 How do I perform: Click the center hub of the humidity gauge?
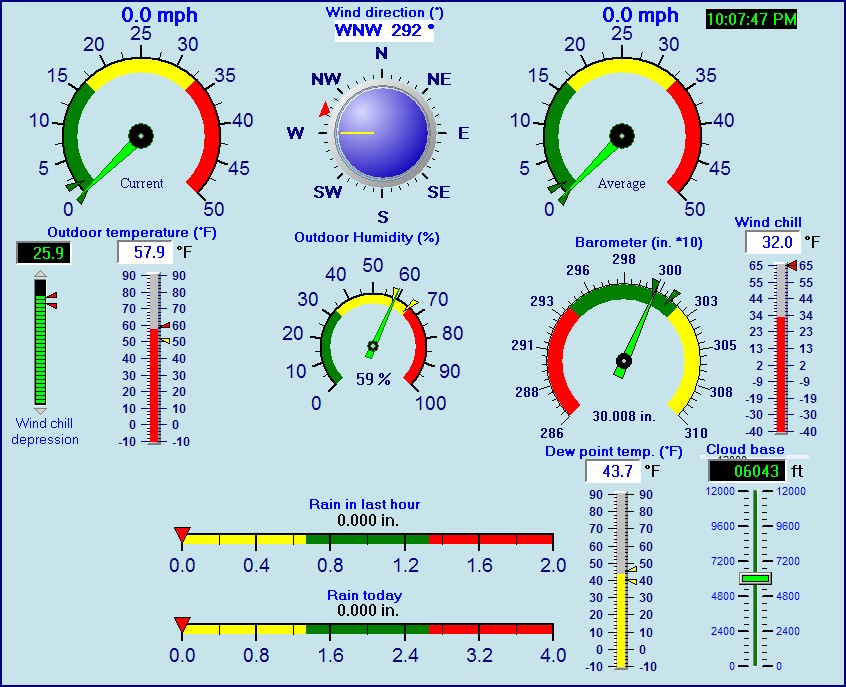[x=373, y=347]
